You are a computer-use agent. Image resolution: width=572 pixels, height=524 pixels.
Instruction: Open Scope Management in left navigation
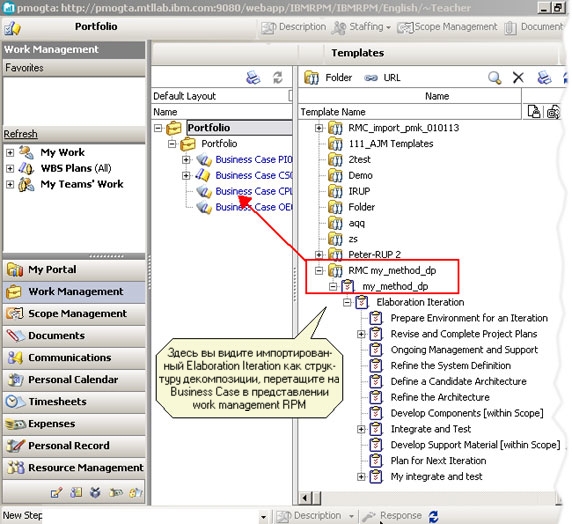(74, 313)
